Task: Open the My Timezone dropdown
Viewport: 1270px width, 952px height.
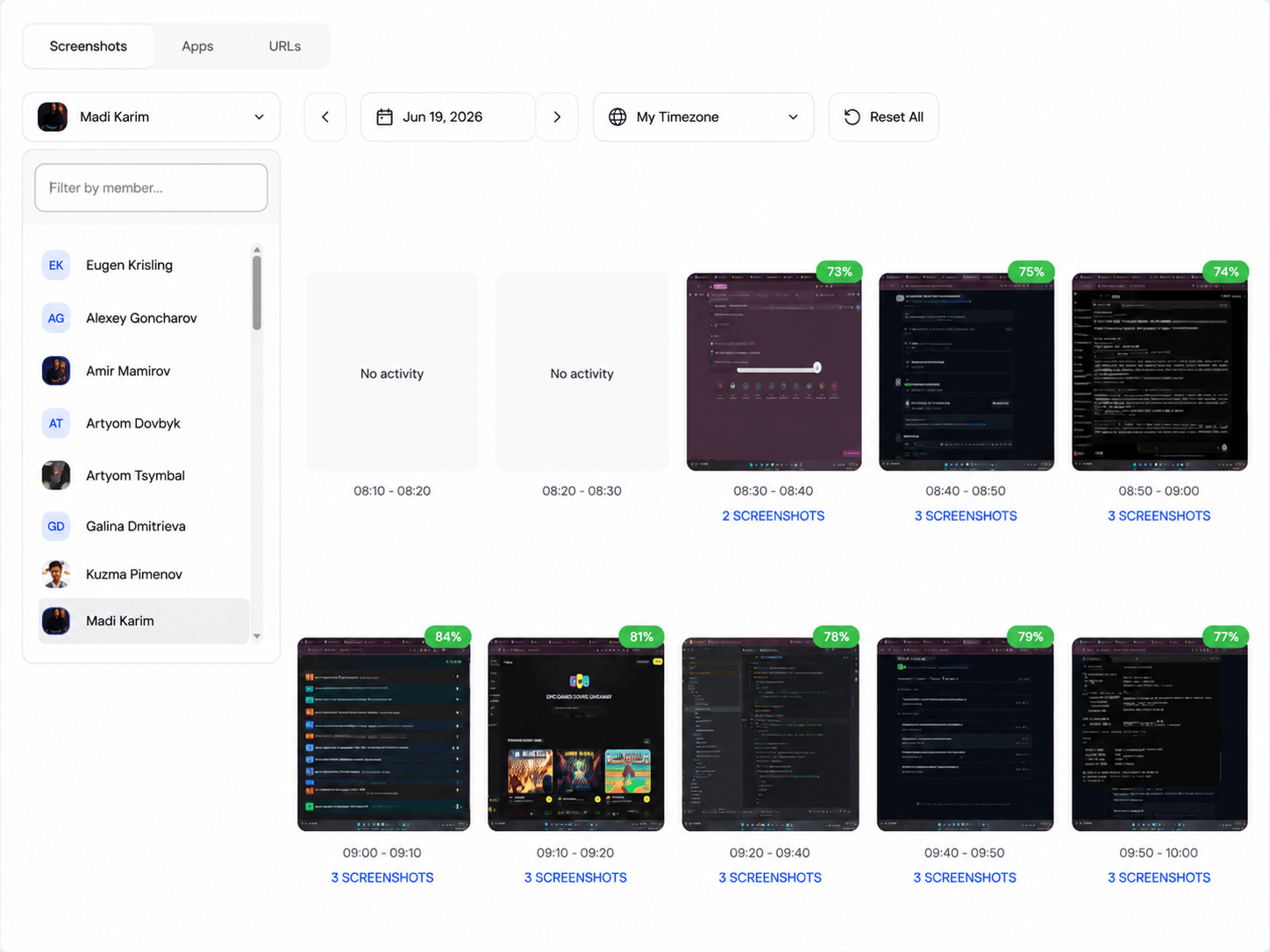Action: 703,117
